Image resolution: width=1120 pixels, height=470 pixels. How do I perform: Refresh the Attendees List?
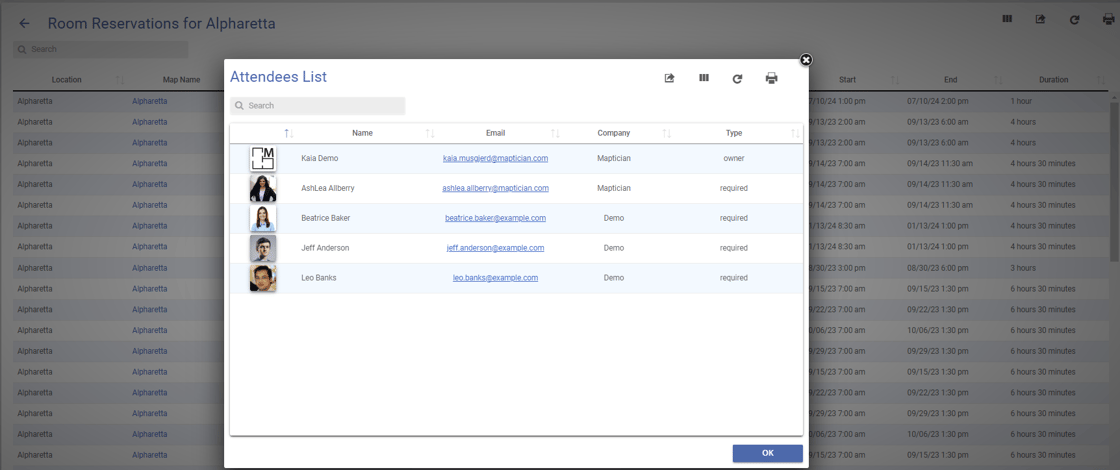click(737, 78)
